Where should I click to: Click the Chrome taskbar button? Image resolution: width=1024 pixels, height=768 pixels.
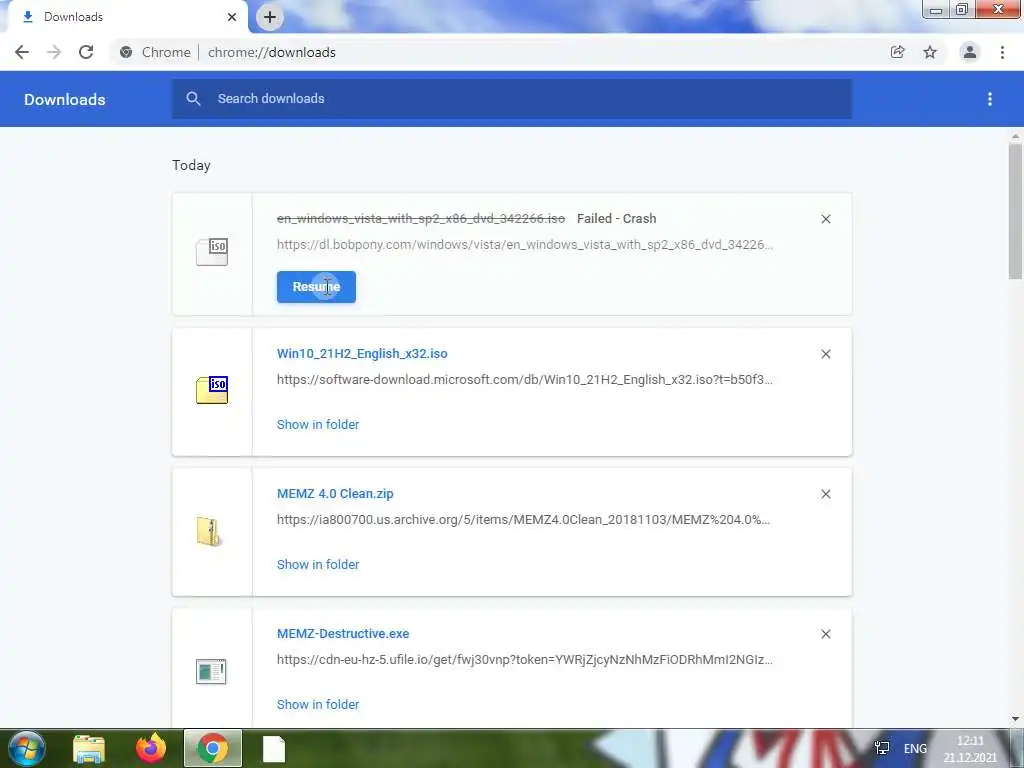(x=213, y=748)
